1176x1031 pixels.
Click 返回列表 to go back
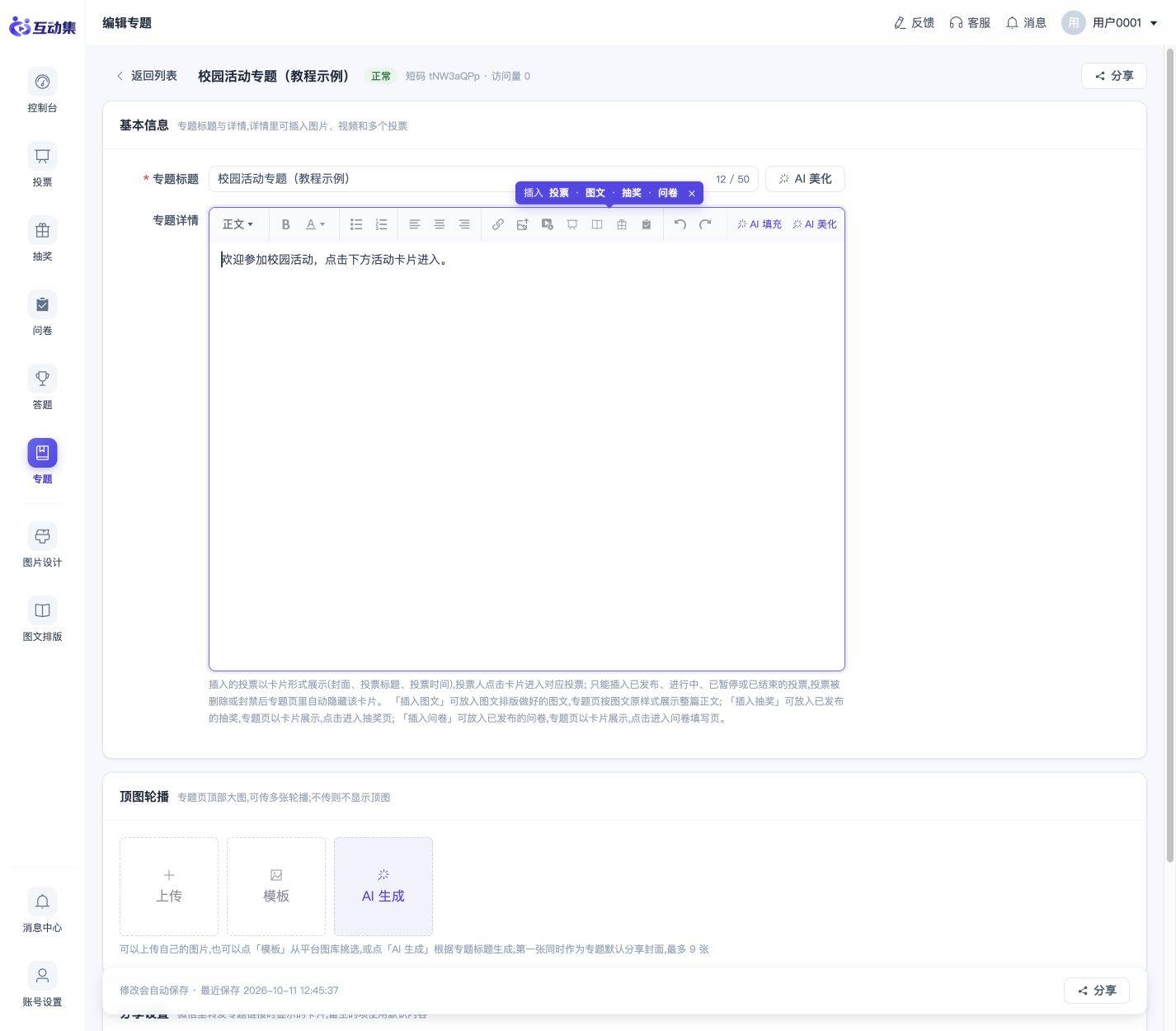146,76
